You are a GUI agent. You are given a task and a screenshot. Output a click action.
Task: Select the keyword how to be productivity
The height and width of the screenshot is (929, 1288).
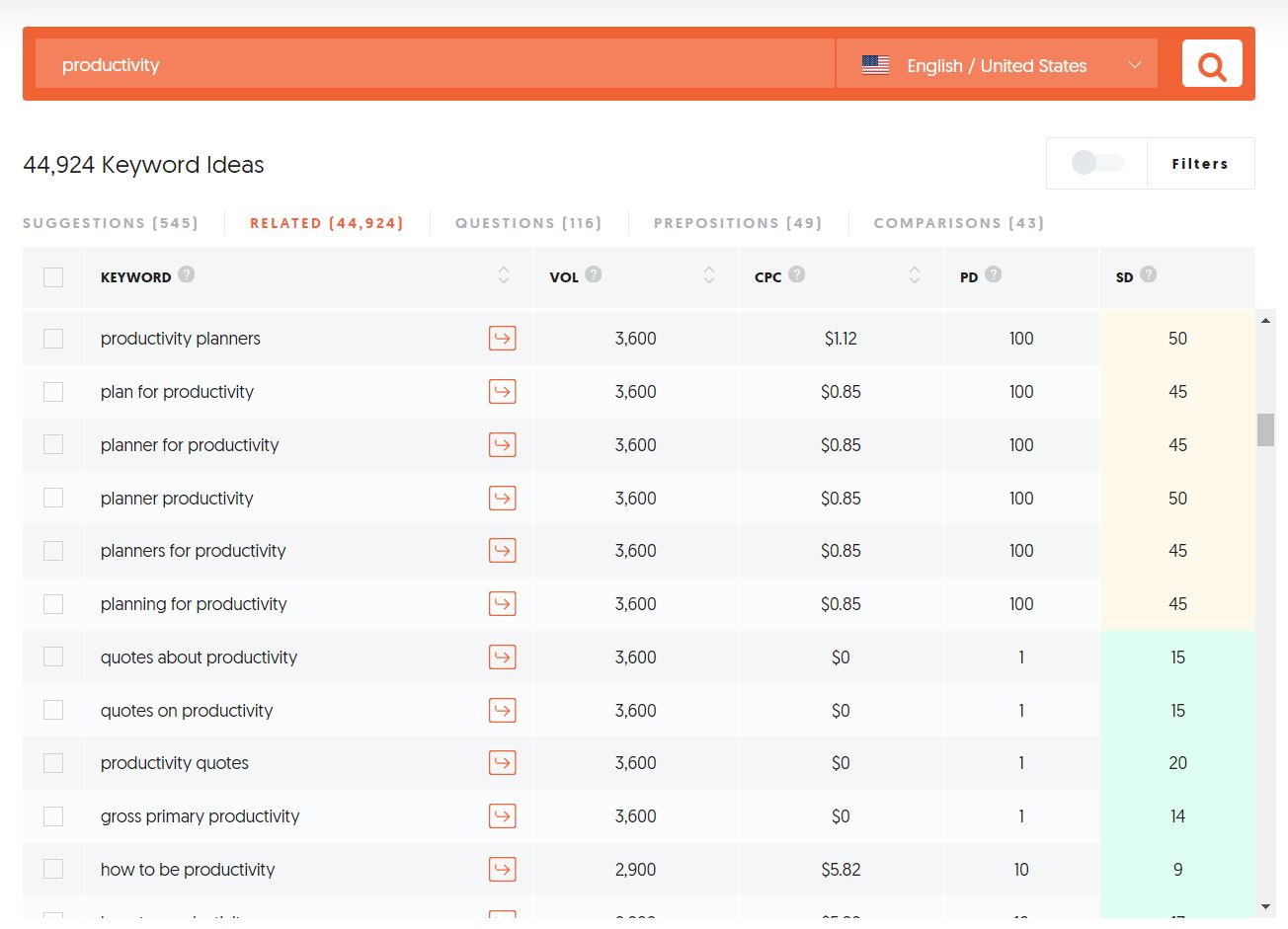[53, 870]
